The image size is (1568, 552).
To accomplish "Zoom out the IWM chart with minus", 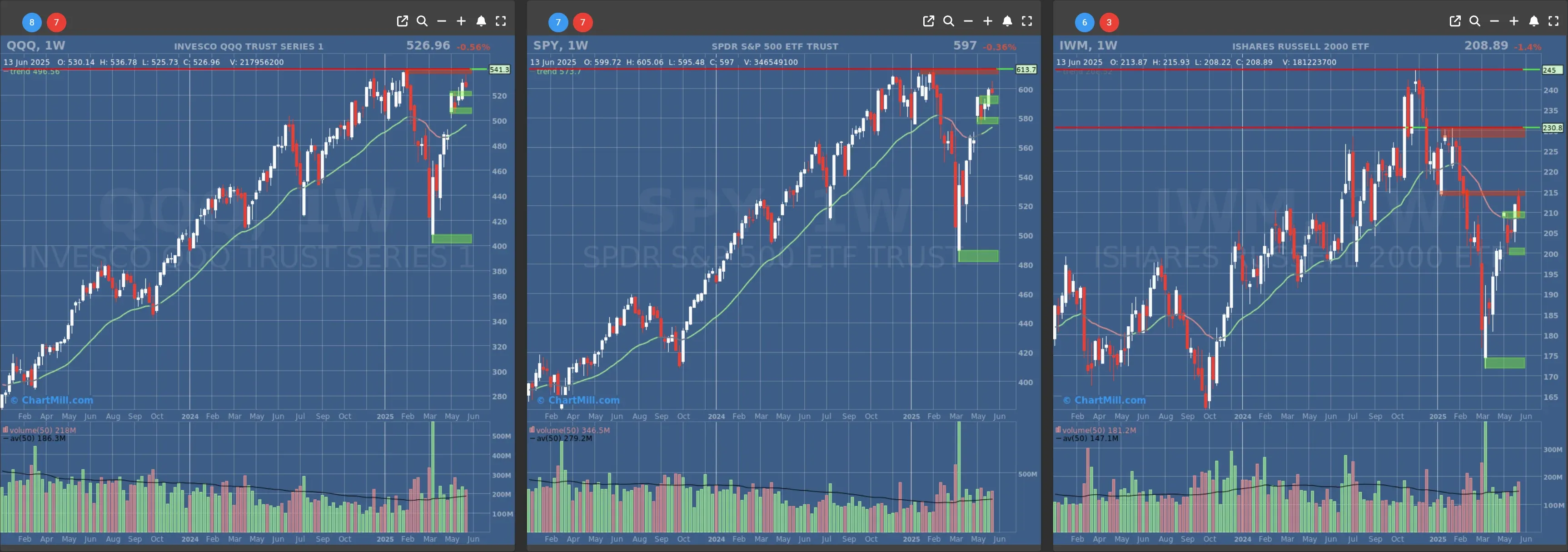I will (1494, 21).
